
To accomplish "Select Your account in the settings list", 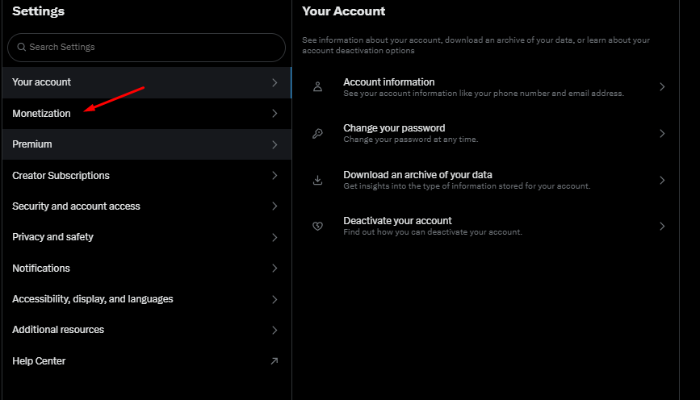I will point(41,82).
